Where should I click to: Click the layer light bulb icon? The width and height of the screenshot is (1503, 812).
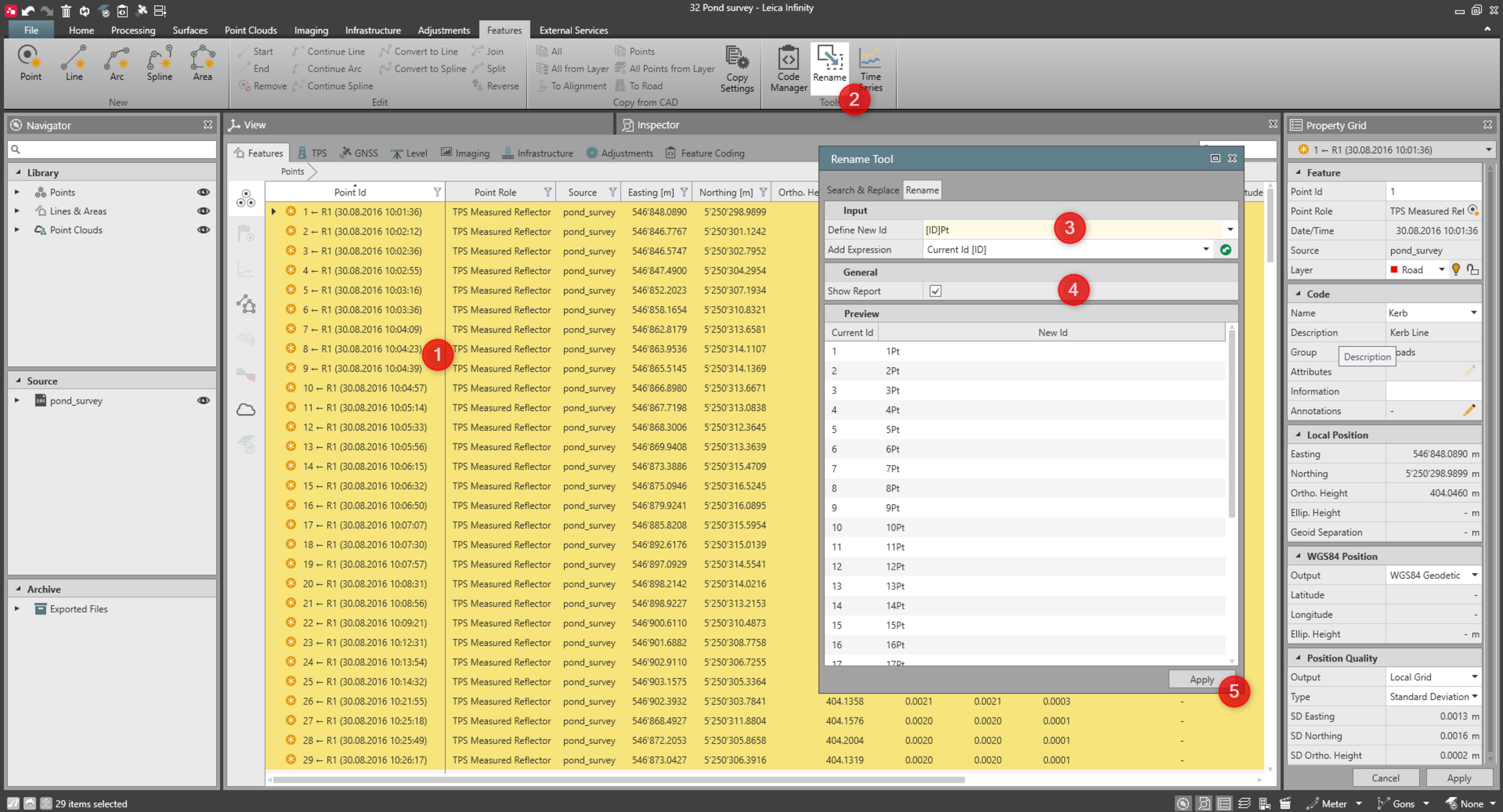coord(1456,270)
